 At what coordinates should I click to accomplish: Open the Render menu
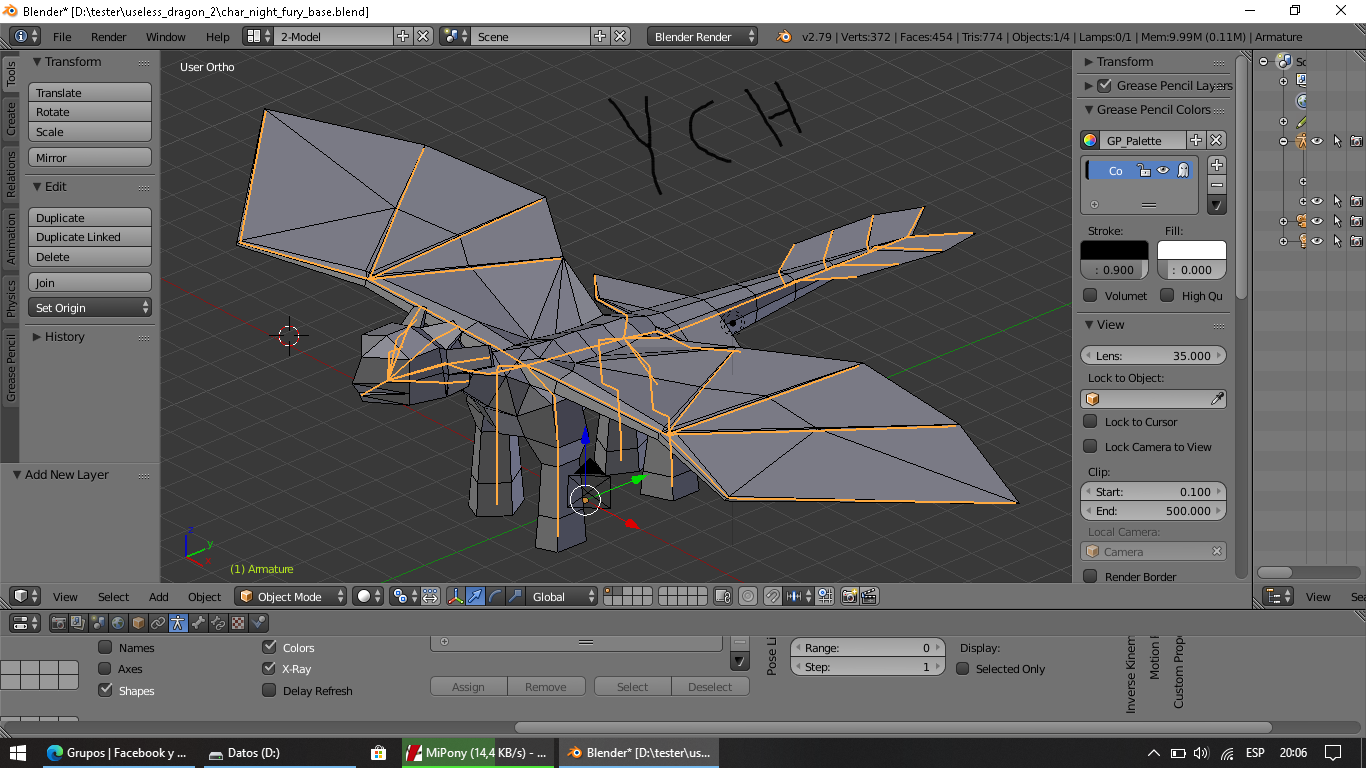pos(108,37)
